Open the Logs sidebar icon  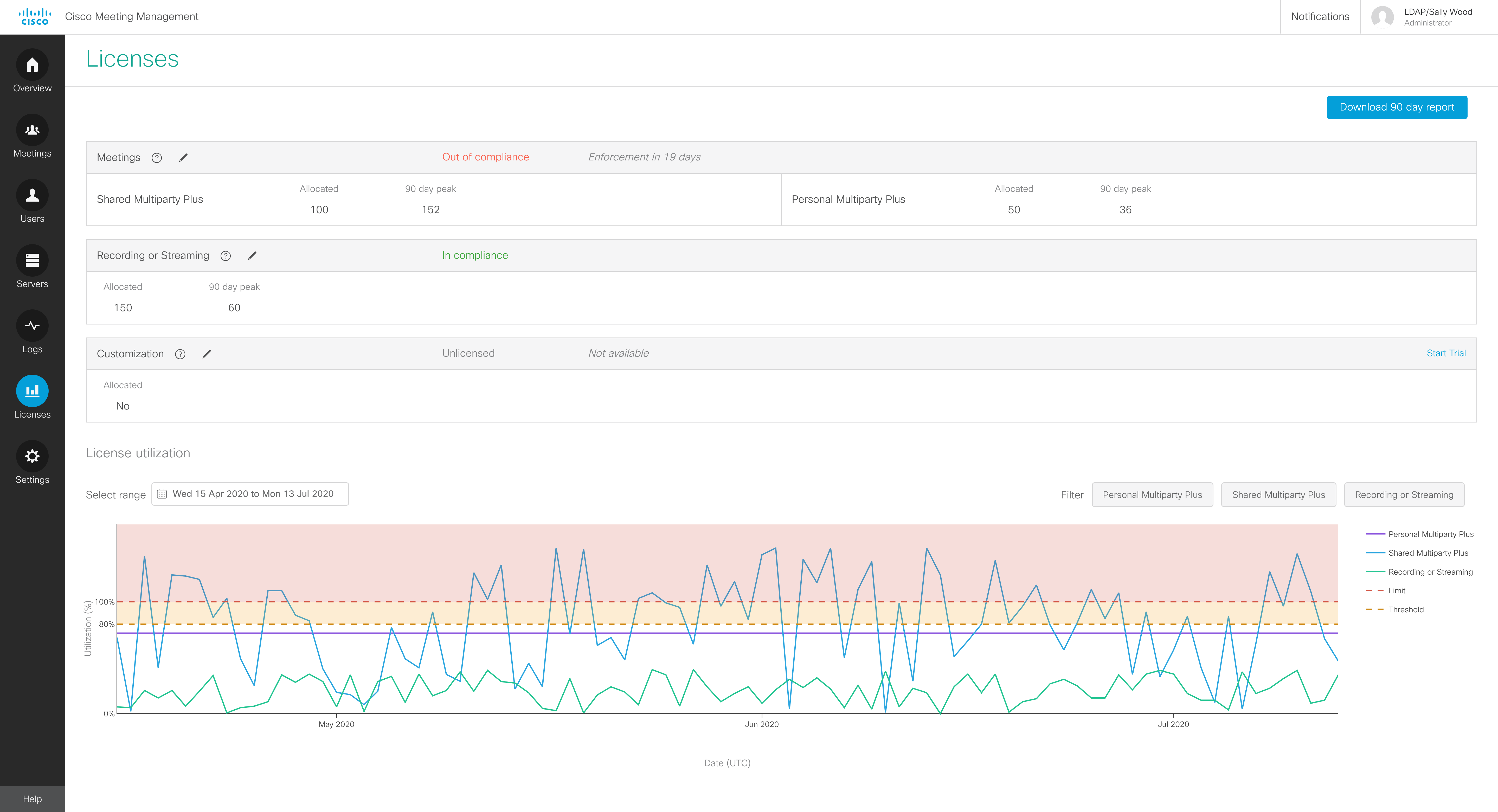point(32,326)
